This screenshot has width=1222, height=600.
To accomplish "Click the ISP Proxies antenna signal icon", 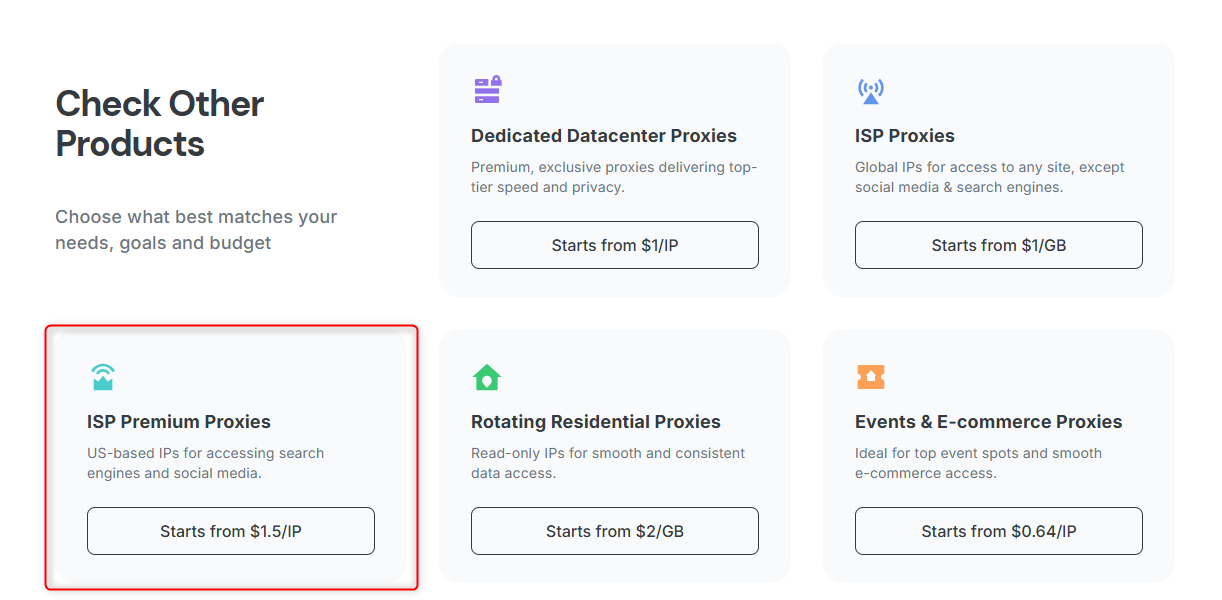I will point(871,91).
